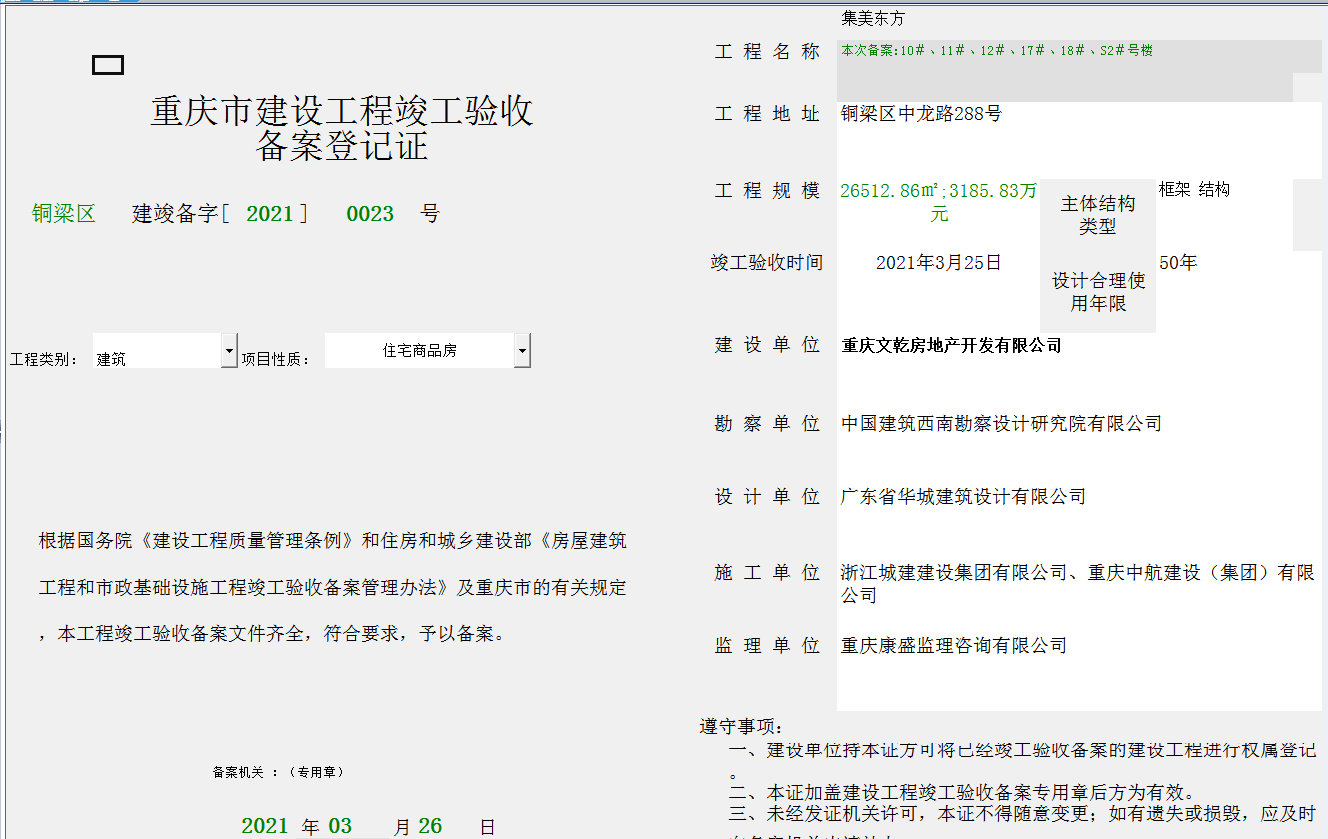This screenshot has width=1328, height=839.
Task: Click the certificate year 2021 in brackets
Action: (x=270, y=214)
